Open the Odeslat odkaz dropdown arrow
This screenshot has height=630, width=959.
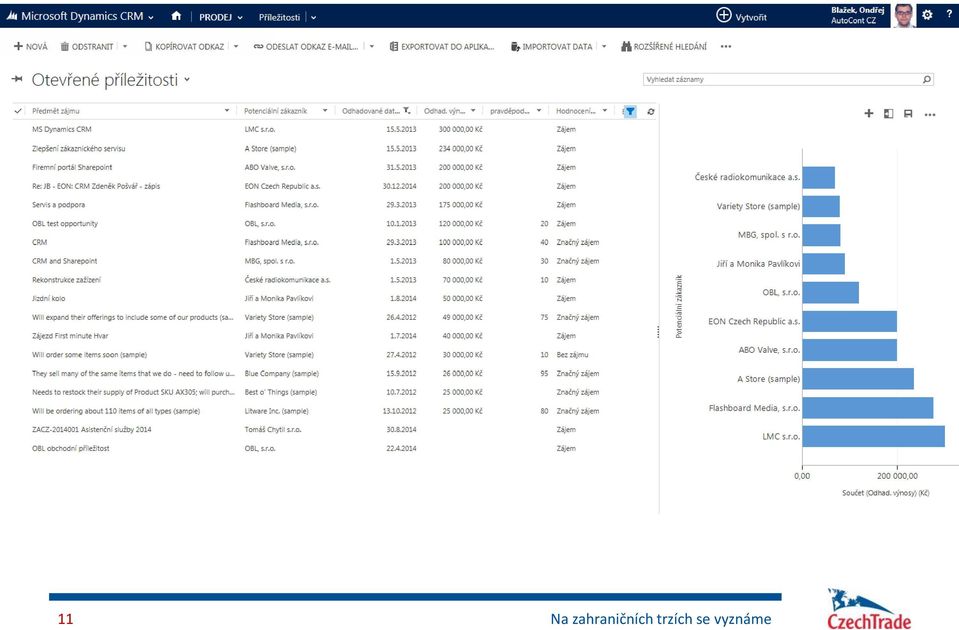coord(371,46)
